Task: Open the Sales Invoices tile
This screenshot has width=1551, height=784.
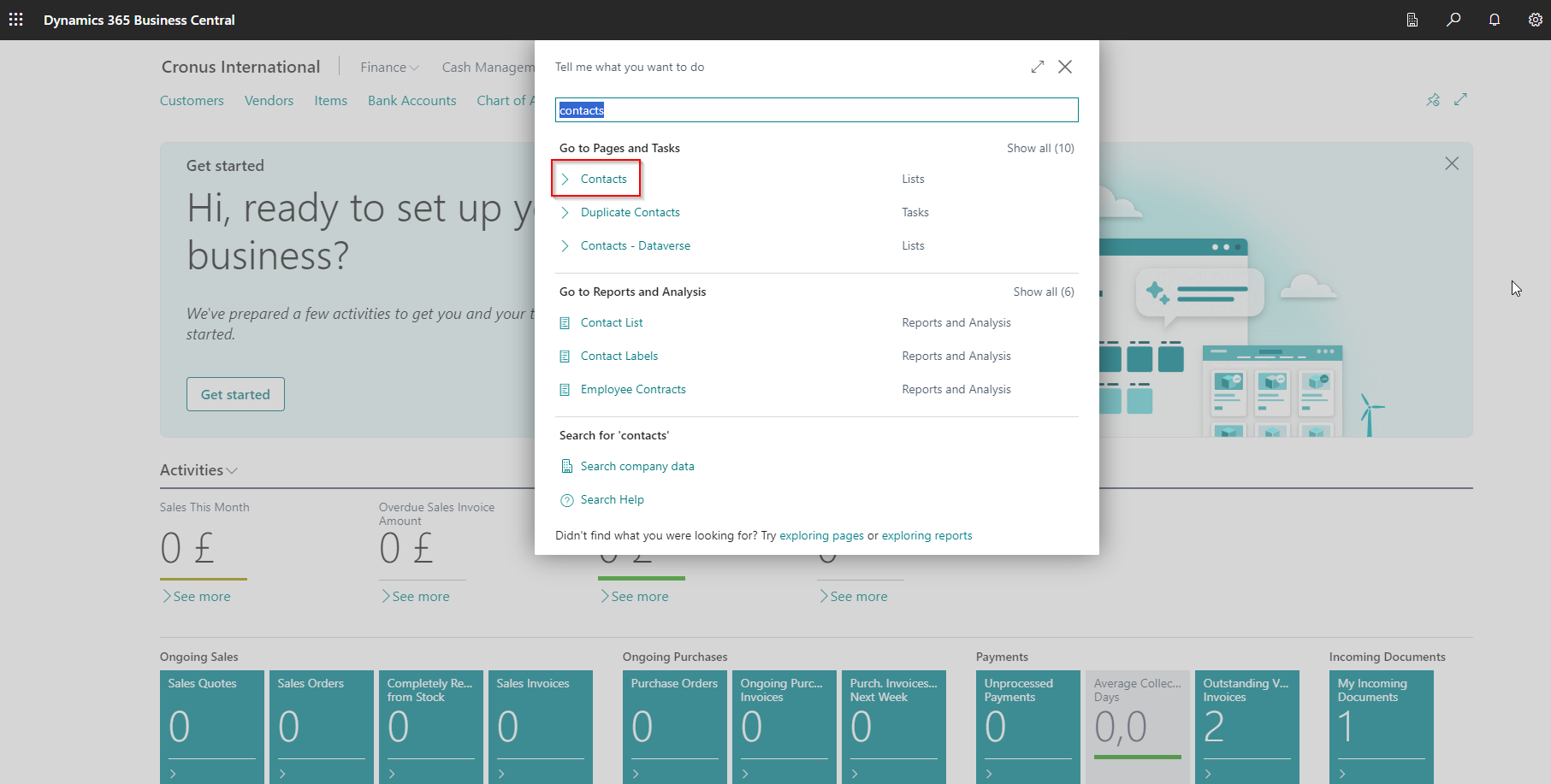Action: coord(541,727)
